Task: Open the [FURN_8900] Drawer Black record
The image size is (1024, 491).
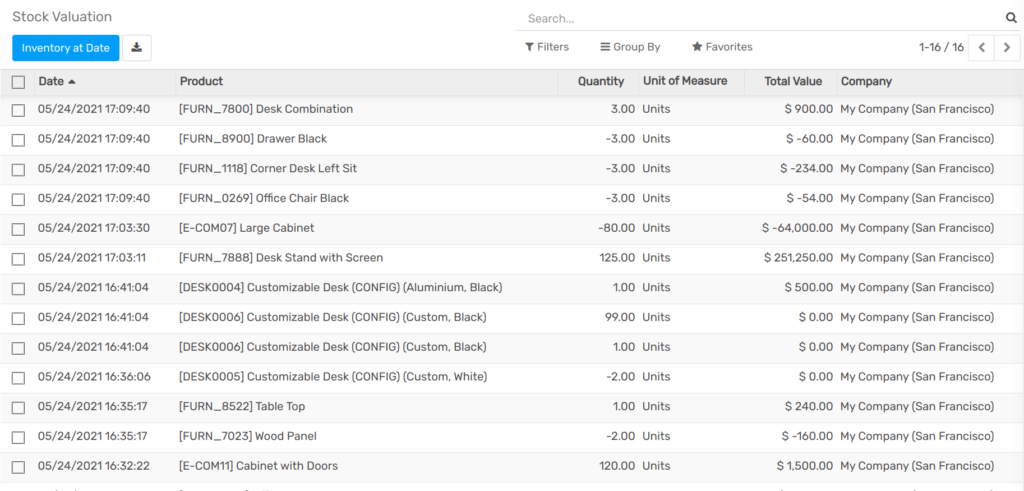Action: [x=253, y=139]
